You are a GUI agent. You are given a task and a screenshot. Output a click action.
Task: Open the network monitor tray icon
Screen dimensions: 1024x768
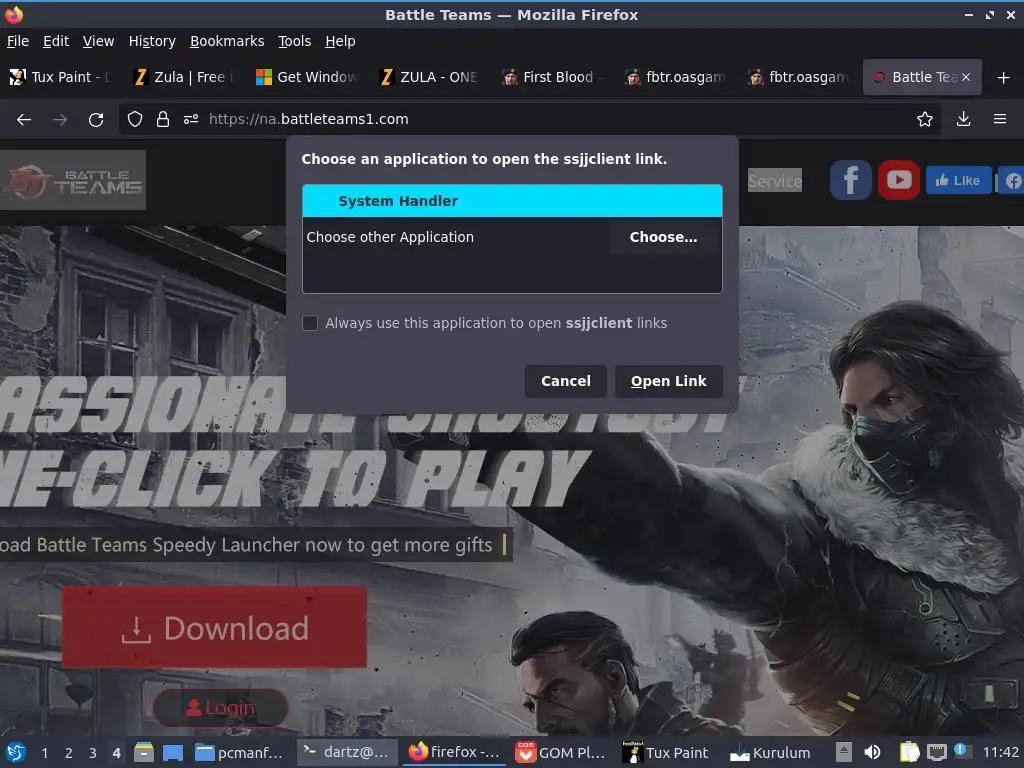point(936,752)
